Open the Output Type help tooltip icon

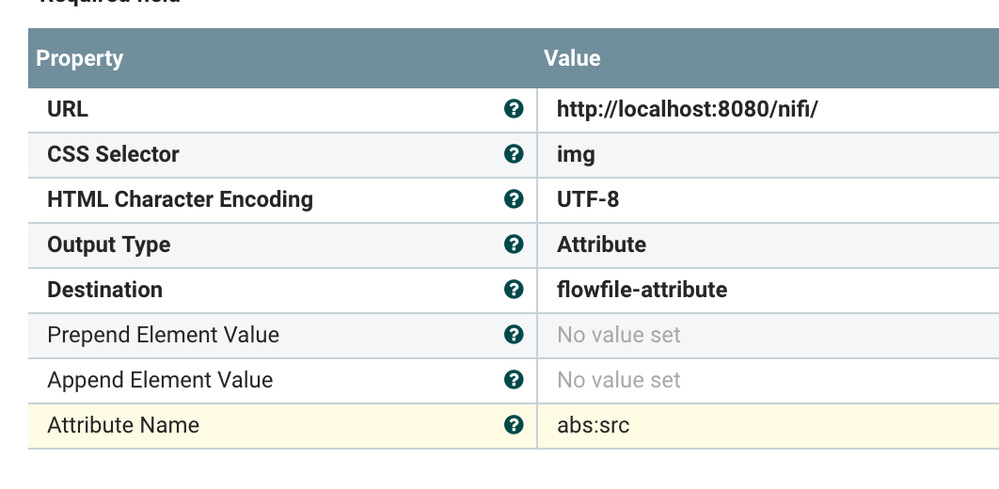514,244
